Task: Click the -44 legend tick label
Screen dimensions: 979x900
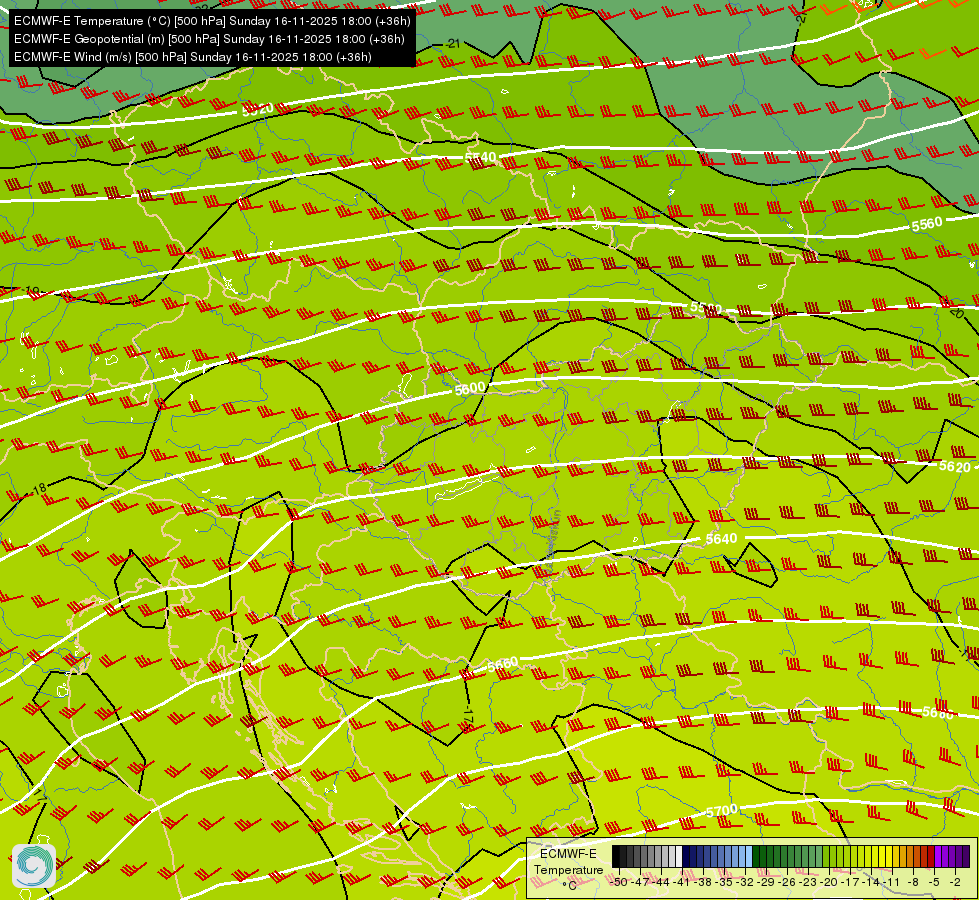Action: (x=661, y=882)
